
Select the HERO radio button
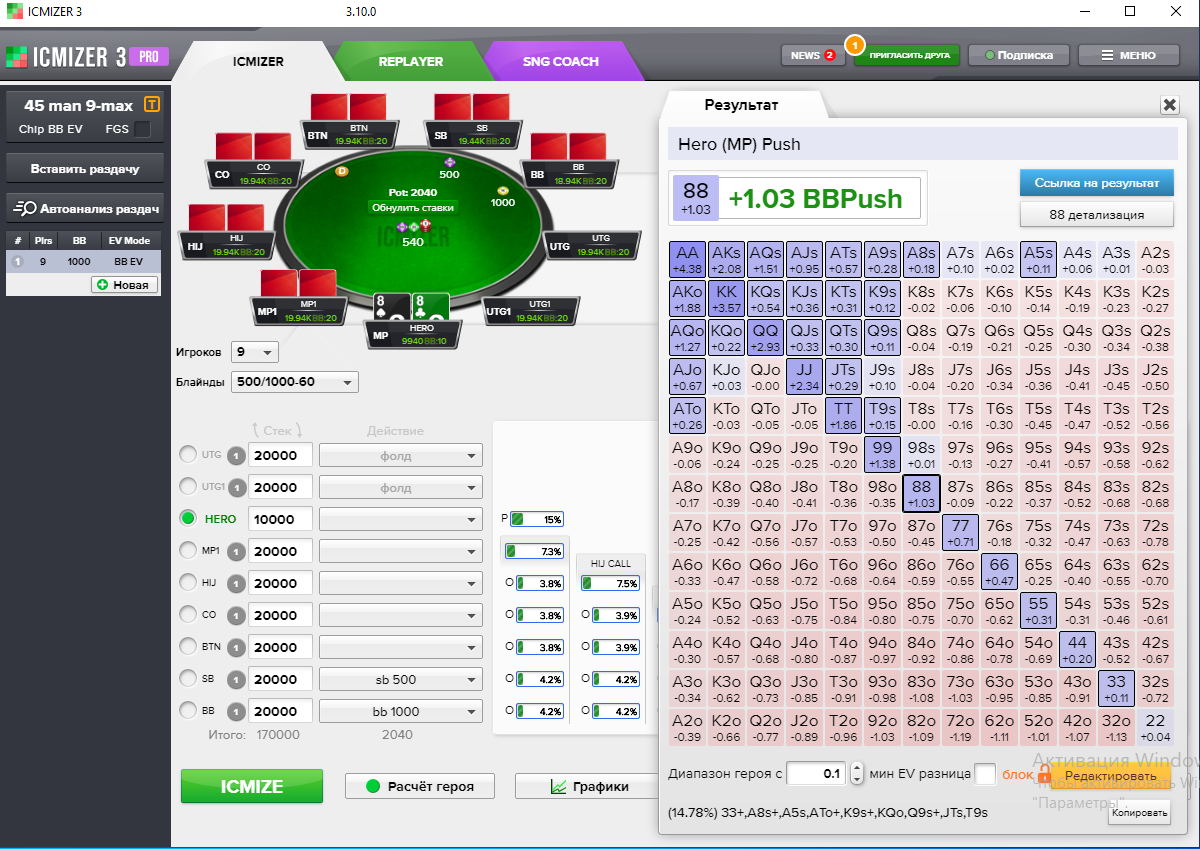[188, 519]
